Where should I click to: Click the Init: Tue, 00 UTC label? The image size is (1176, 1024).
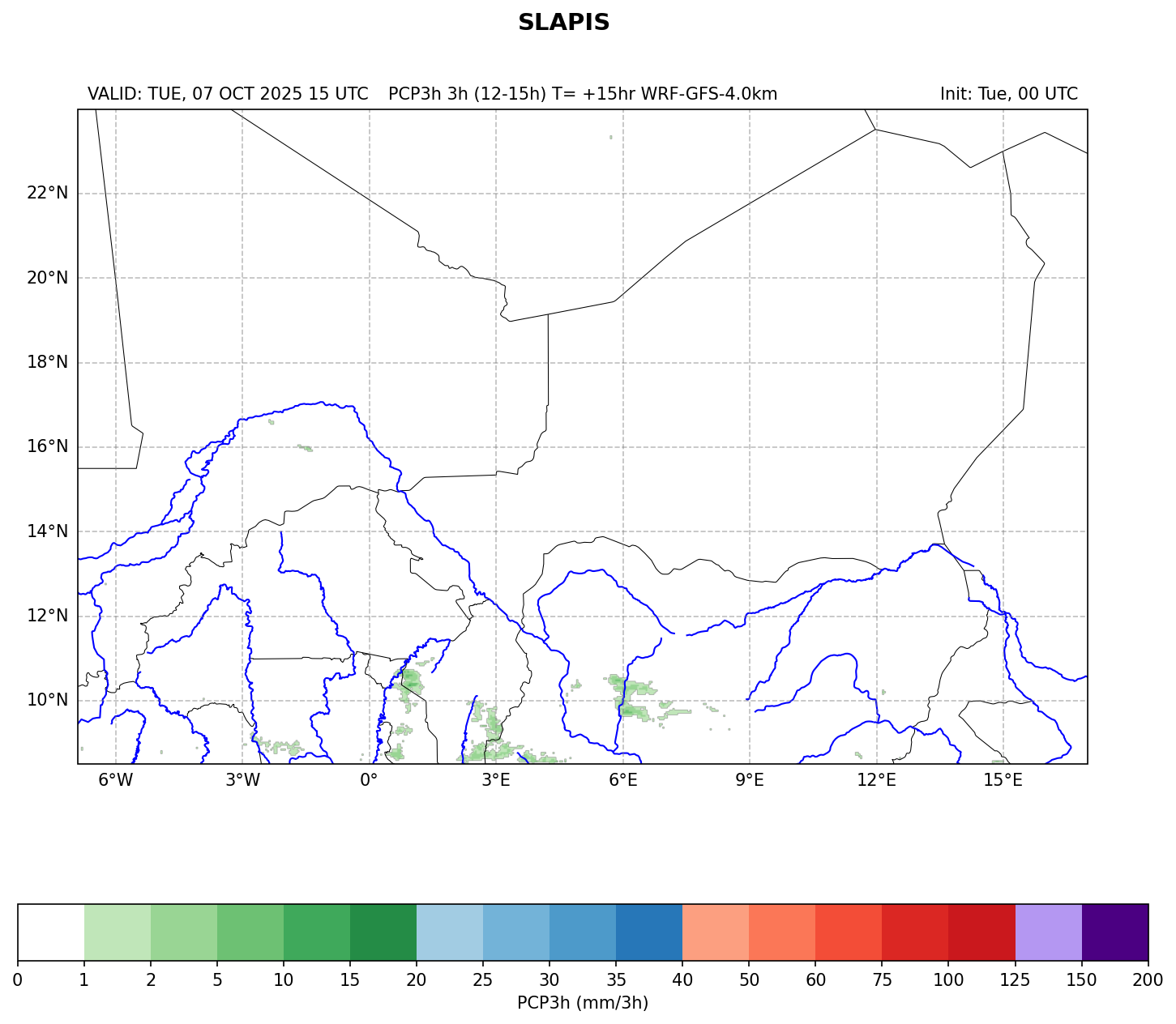(x=1008, y=94)
